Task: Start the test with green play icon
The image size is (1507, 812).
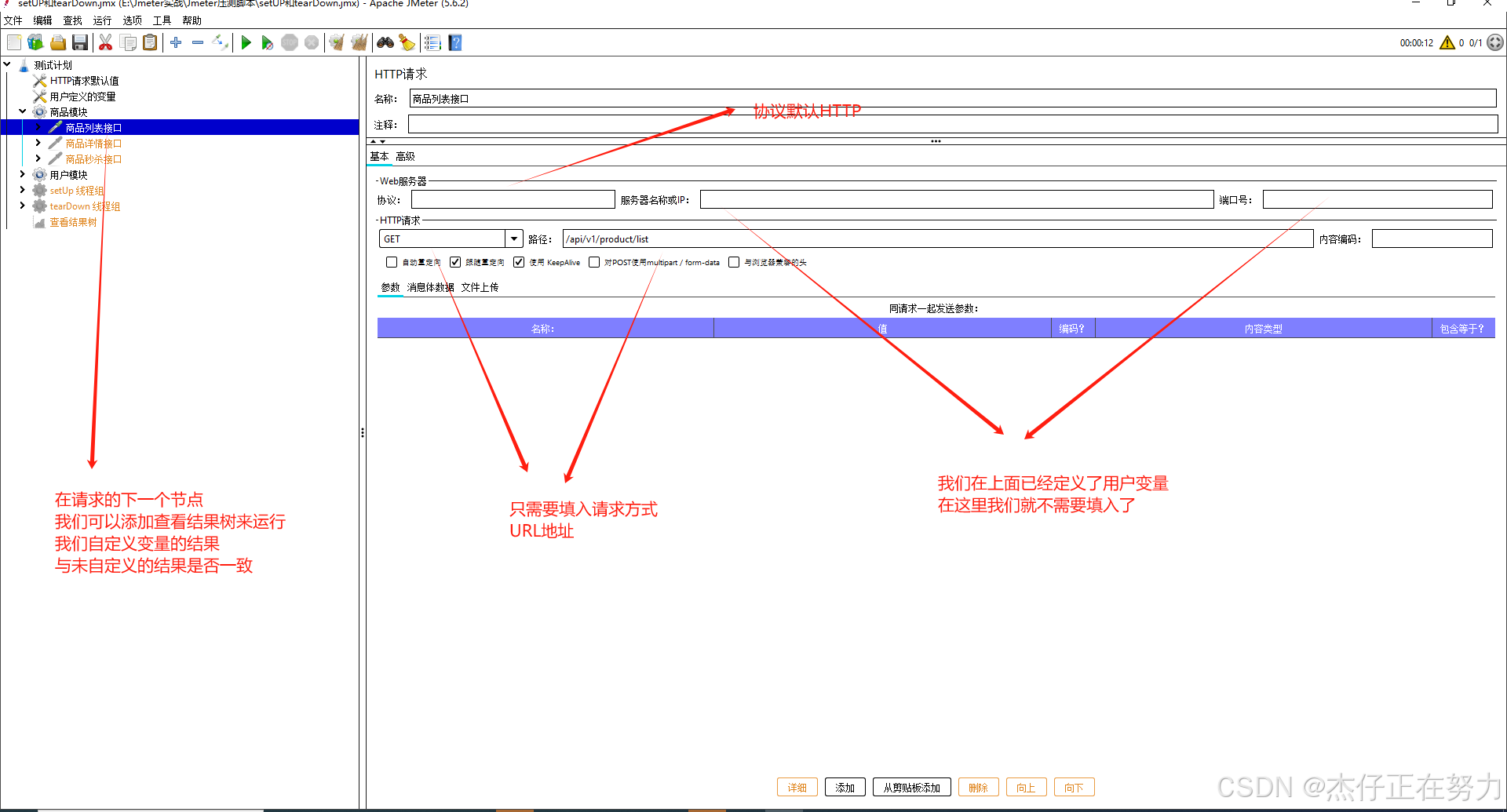Action: coord(246,42)
